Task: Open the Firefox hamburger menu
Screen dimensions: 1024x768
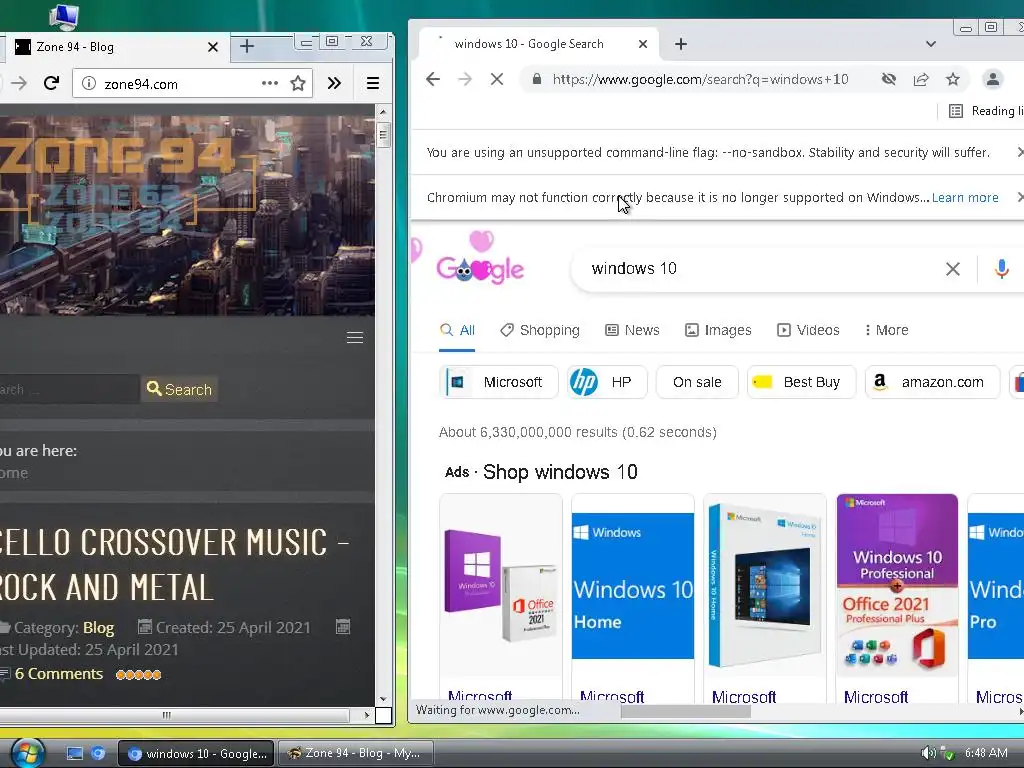Action: tap(372, 83)
